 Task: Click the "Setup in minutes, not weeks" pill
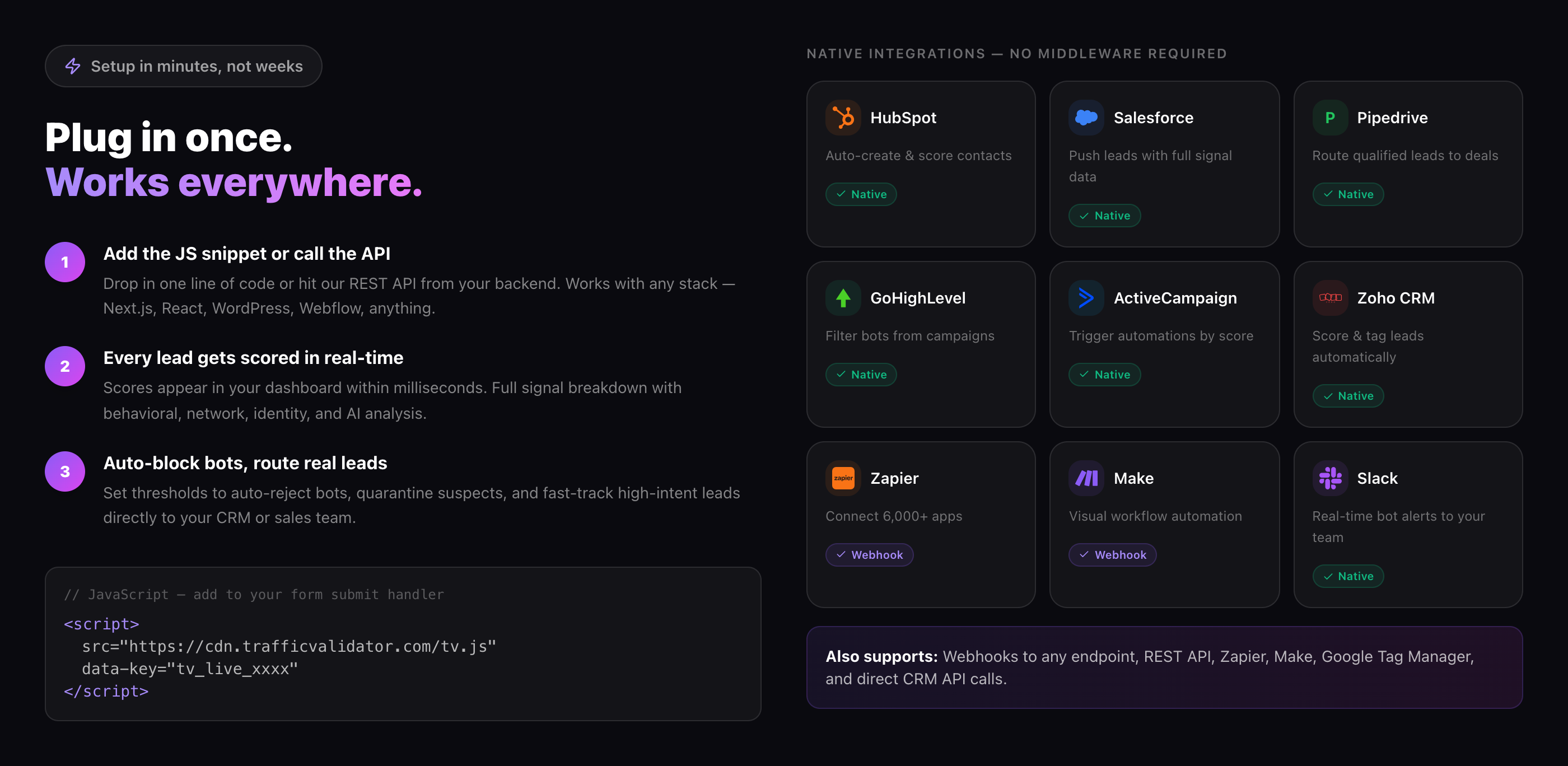183,66
